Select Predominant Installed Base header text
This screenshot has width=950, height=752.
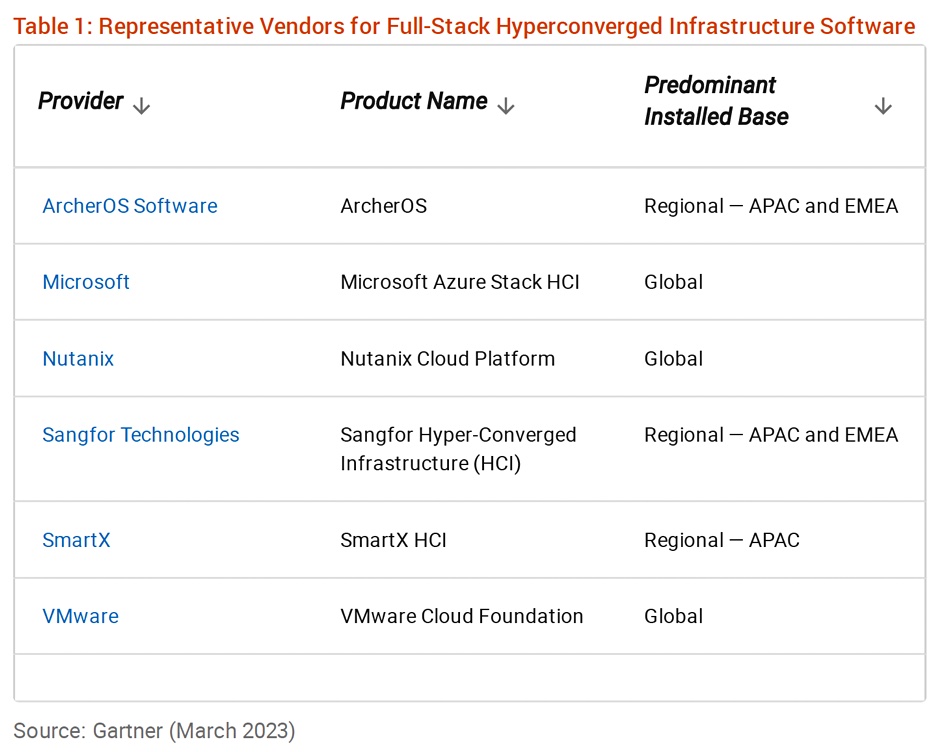pyautogui.click(x=716, y=101)
